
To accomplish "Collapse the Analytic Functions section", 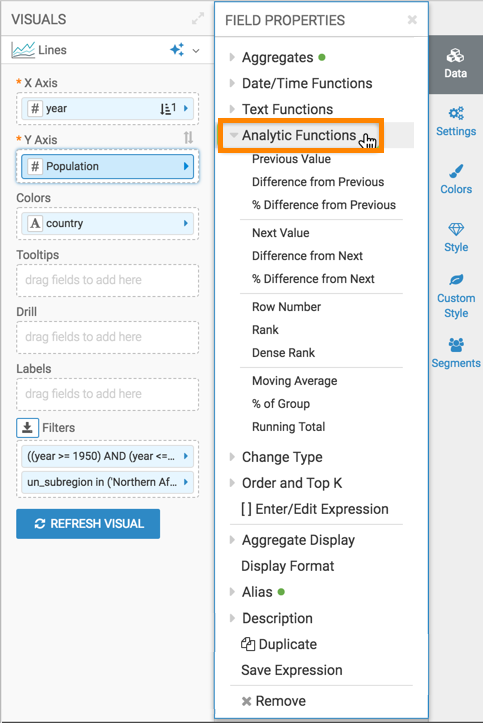I will [x=299, y=135].
